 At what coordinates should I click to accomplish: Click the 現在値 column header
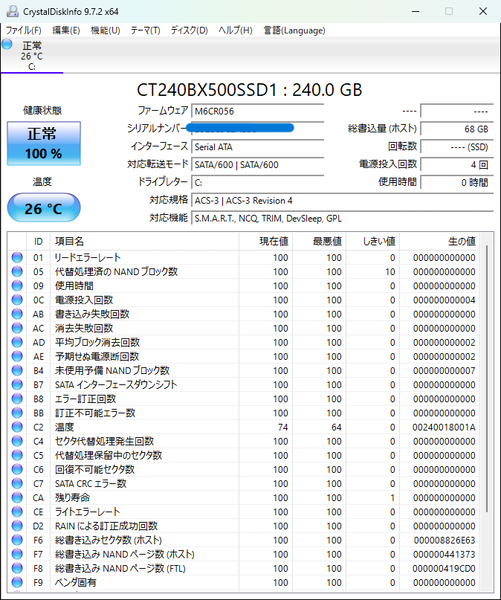[266, 241]
